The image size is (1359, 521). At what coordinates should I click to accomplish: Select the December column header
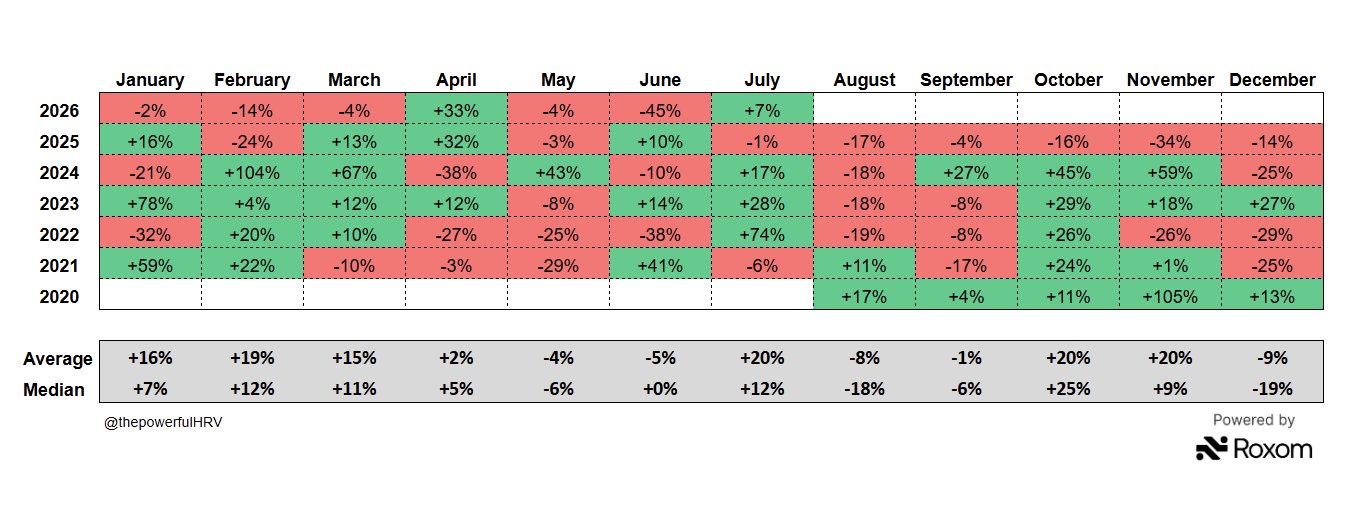pyautogui.click(x=1272, y=80)
